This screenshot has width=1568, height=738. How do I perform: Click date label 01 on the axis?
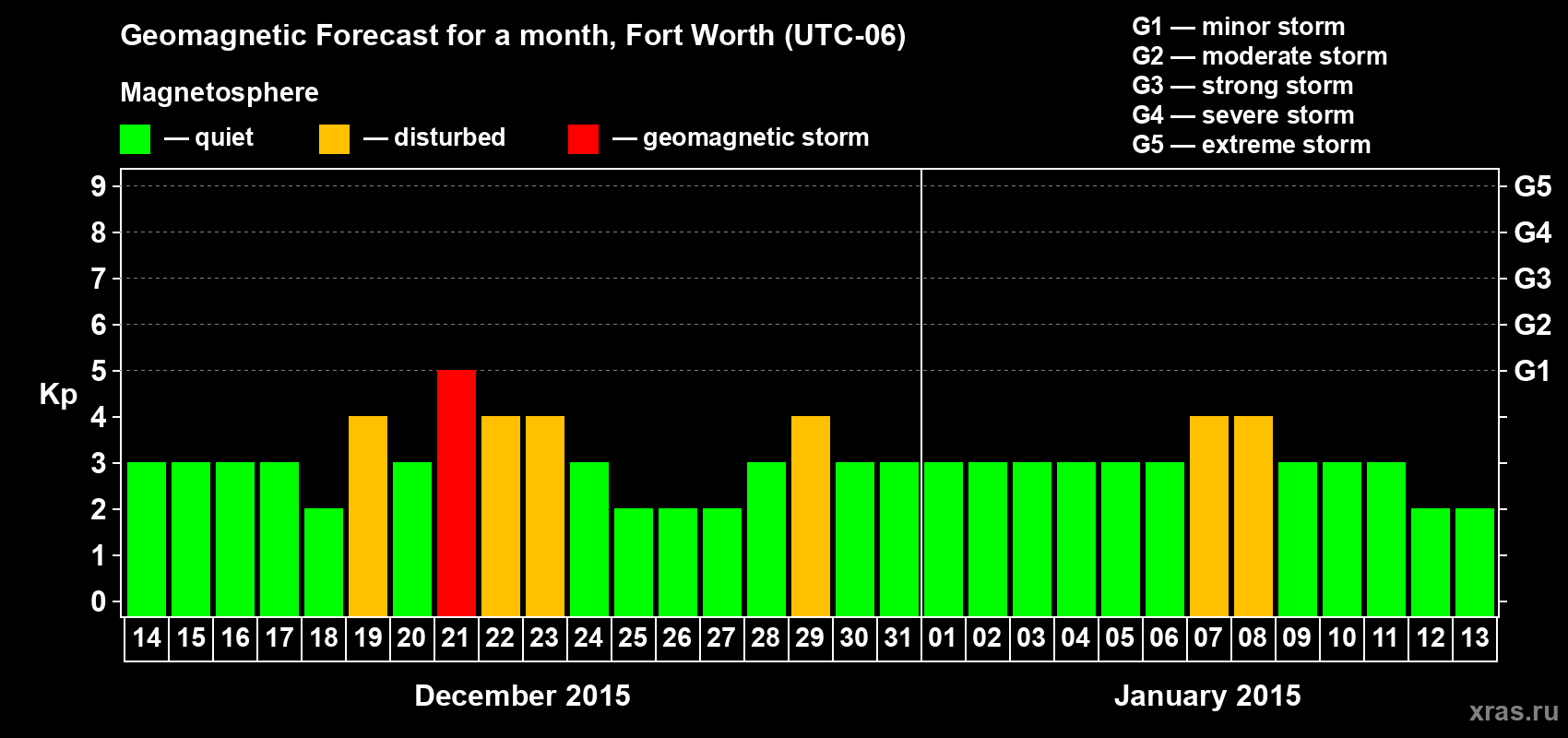[943, 637]
